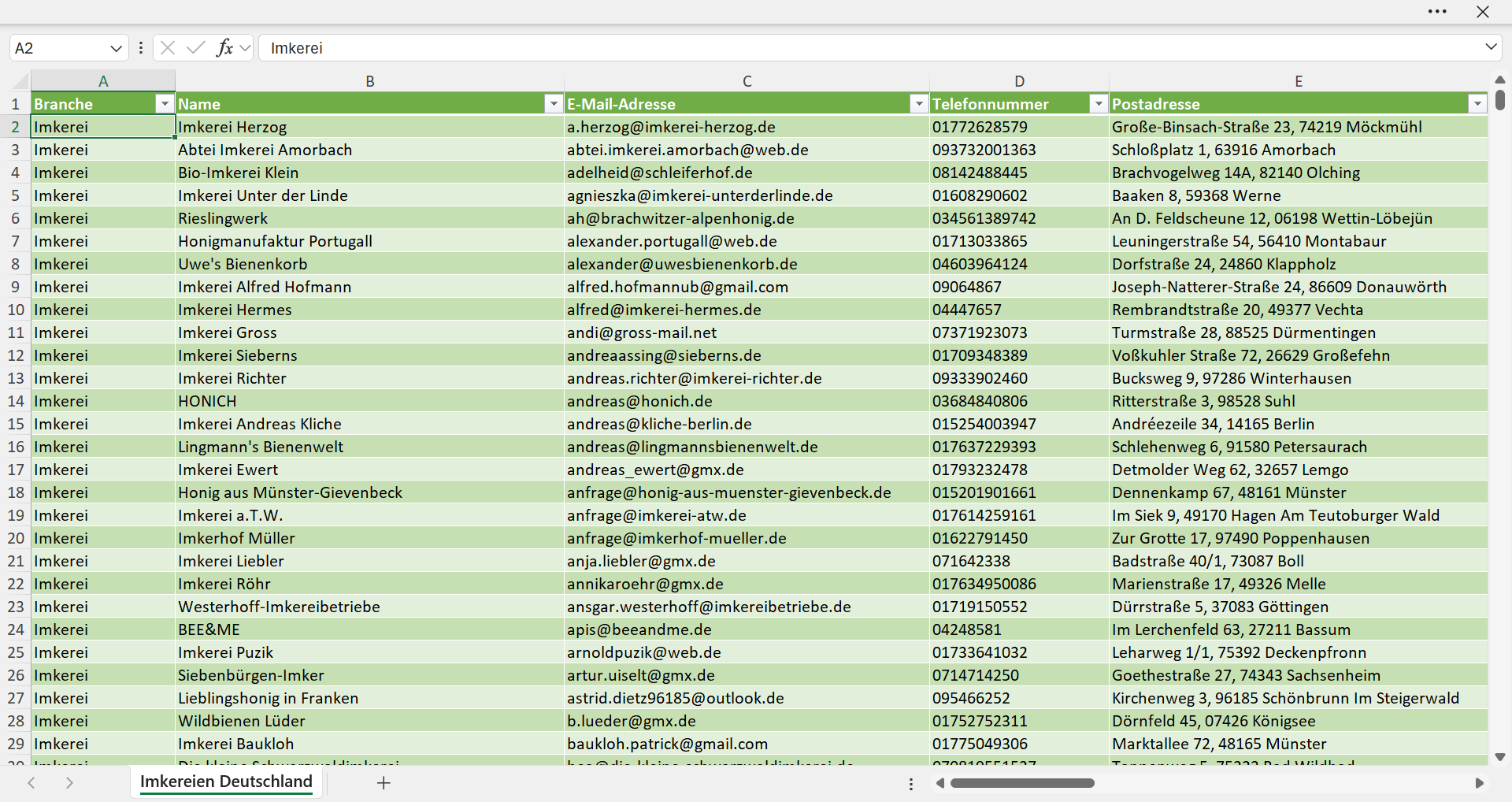Screen dimensions: 1512x802
Task: Select cell with Imkerei Herzog
Action: pos(369,127)
